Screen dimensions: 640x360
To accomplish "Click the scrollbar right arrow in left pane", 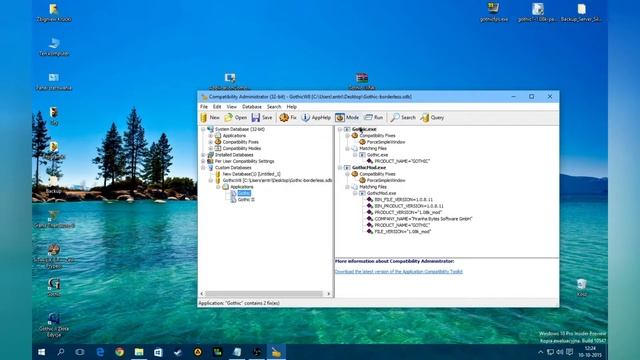I will coord(329,293).
